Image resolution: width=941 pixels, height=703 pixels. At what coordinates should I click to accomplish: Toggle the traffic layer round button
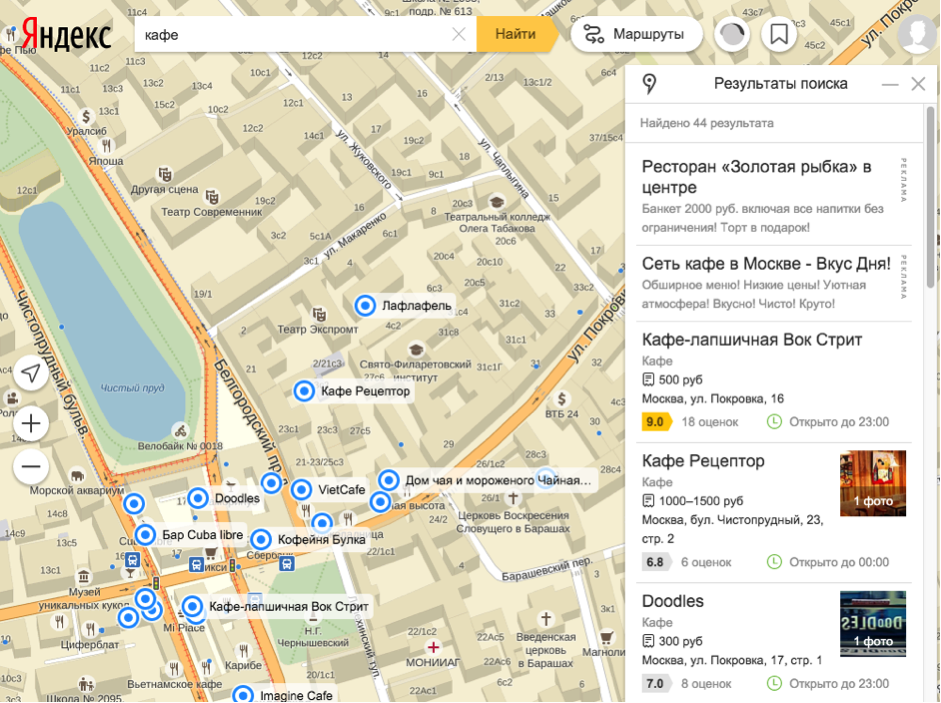coord(732,34)
